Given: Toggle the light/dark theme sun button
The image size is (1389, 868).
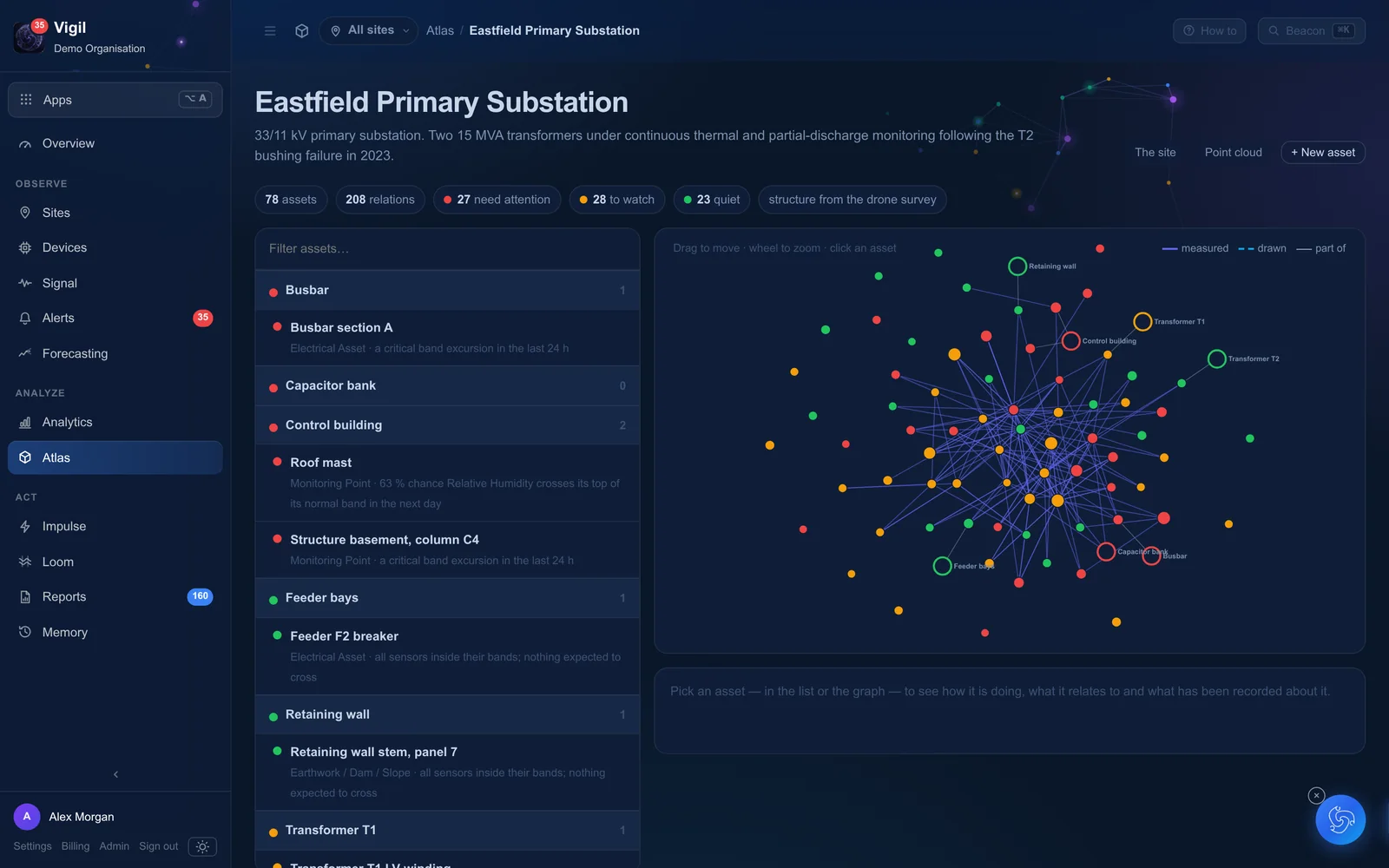Looking at the screenshot, I should click(202, 846).
